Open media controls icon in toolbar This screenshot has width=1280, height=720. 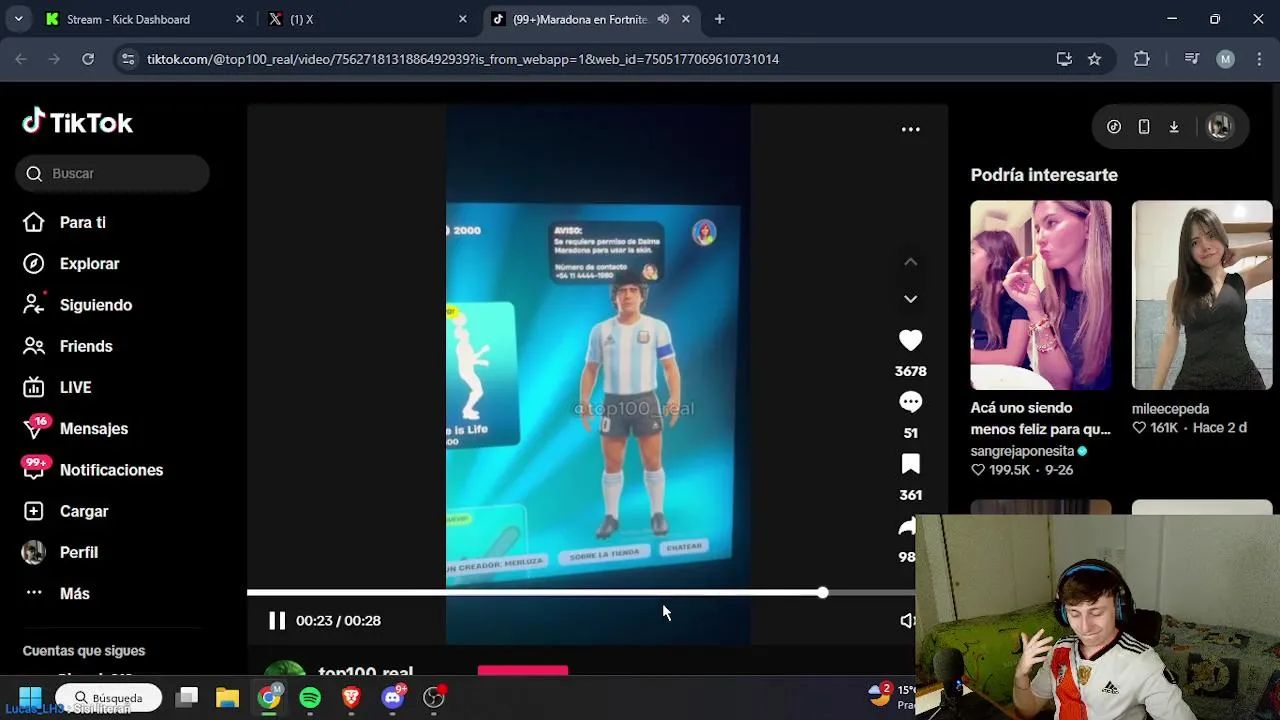(x=1191, y=59)
